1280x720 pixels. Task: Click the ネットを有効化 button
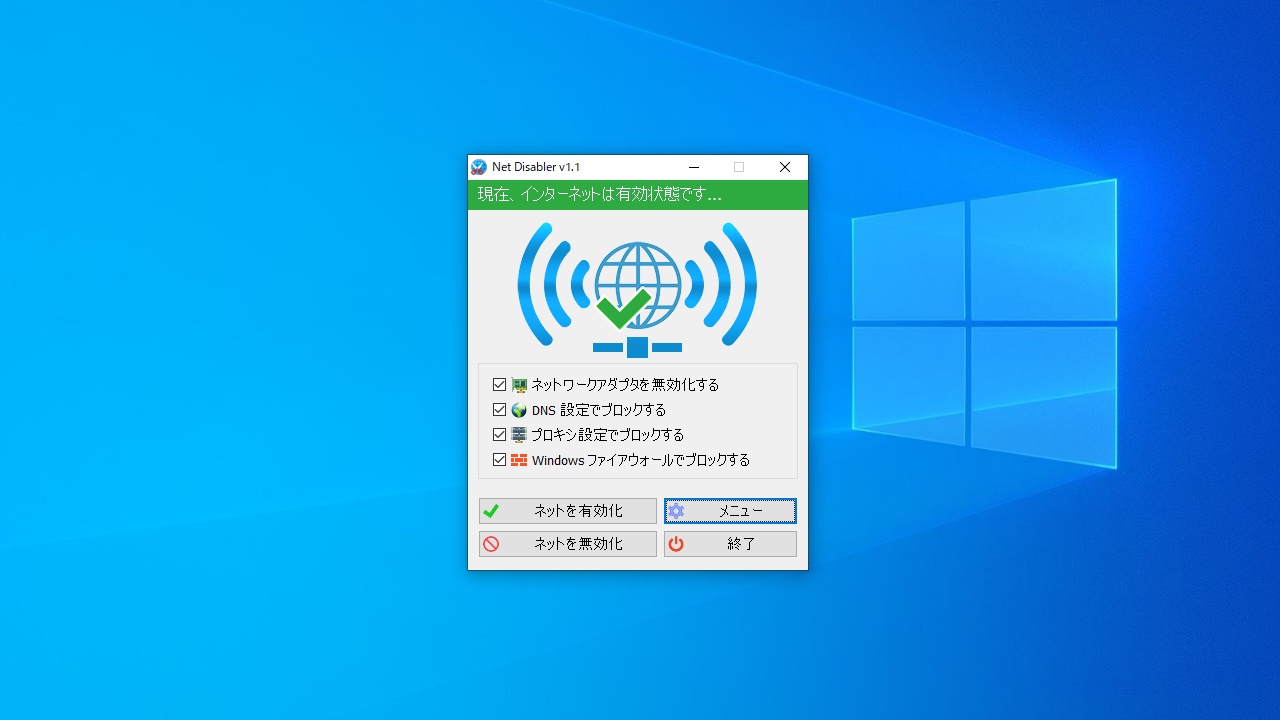click(568, 511)
